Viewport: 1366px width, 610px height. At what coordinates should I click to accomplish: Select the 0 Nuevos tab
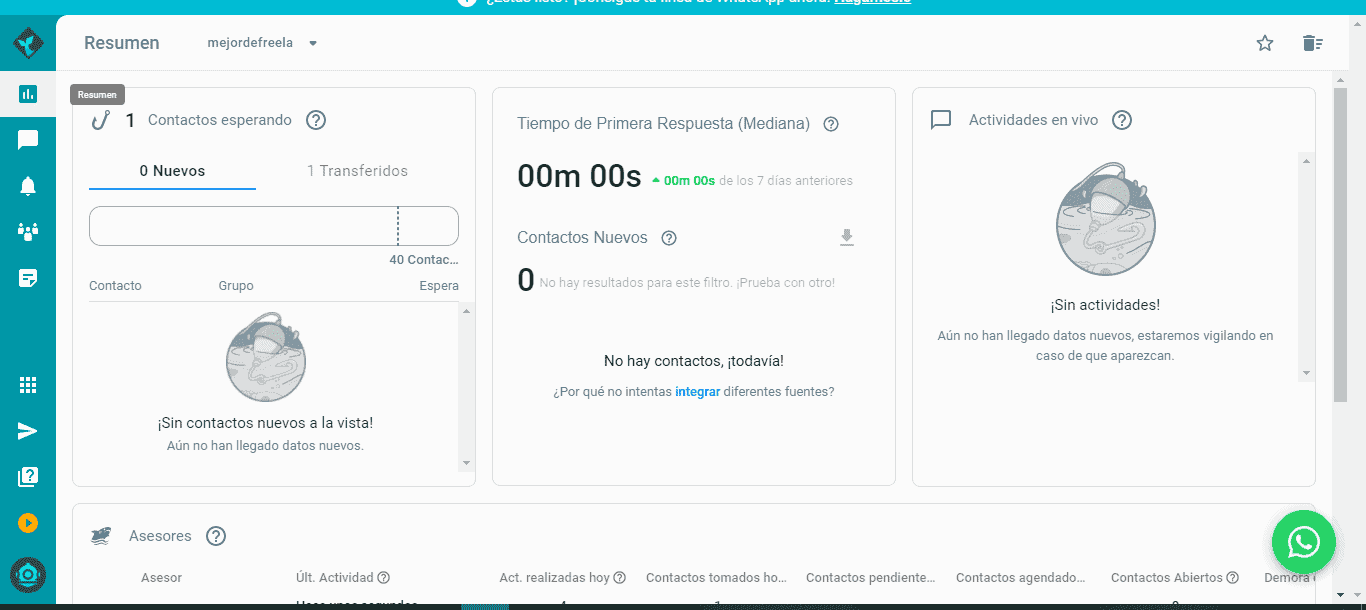click(172, 171)
